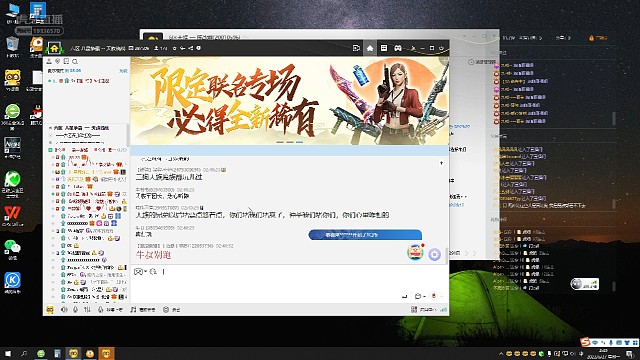The image size is (640, 360).
Task: Open the speaking mode selector in the bottom bar
Action: (x=111, y=310)
